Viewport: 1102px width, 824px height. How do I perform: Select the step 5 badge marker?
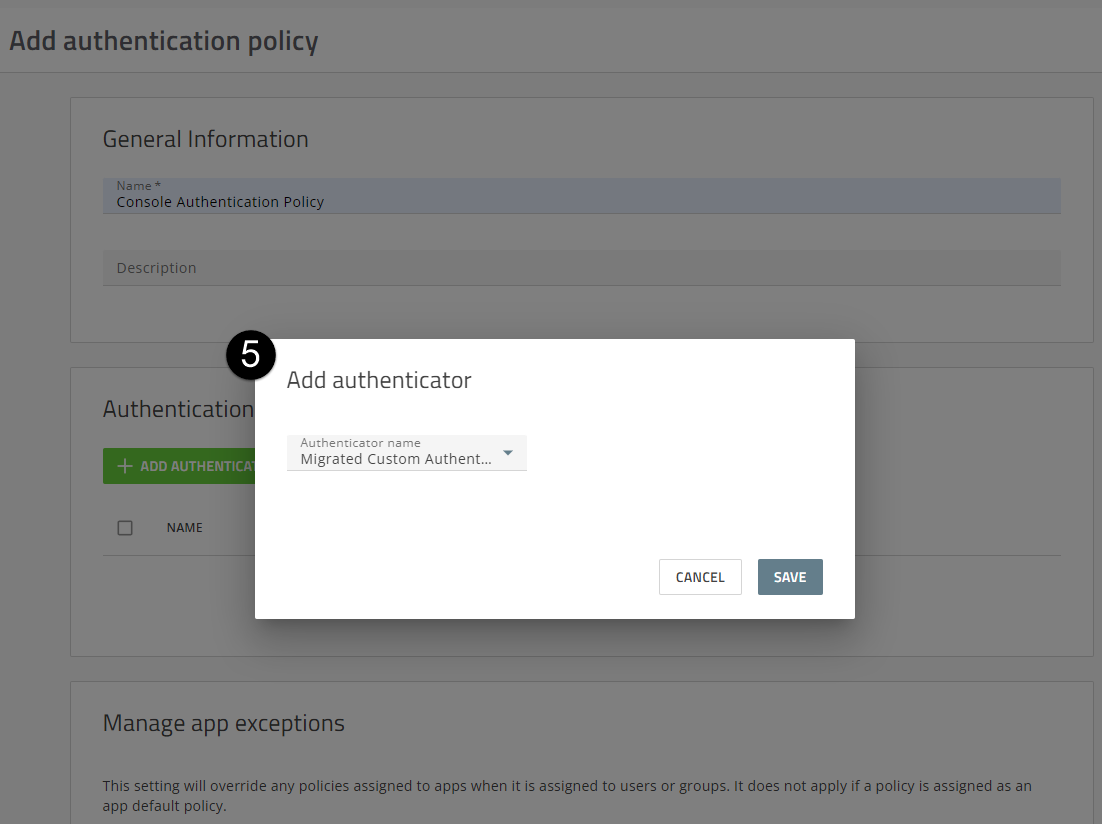point(250,355)
